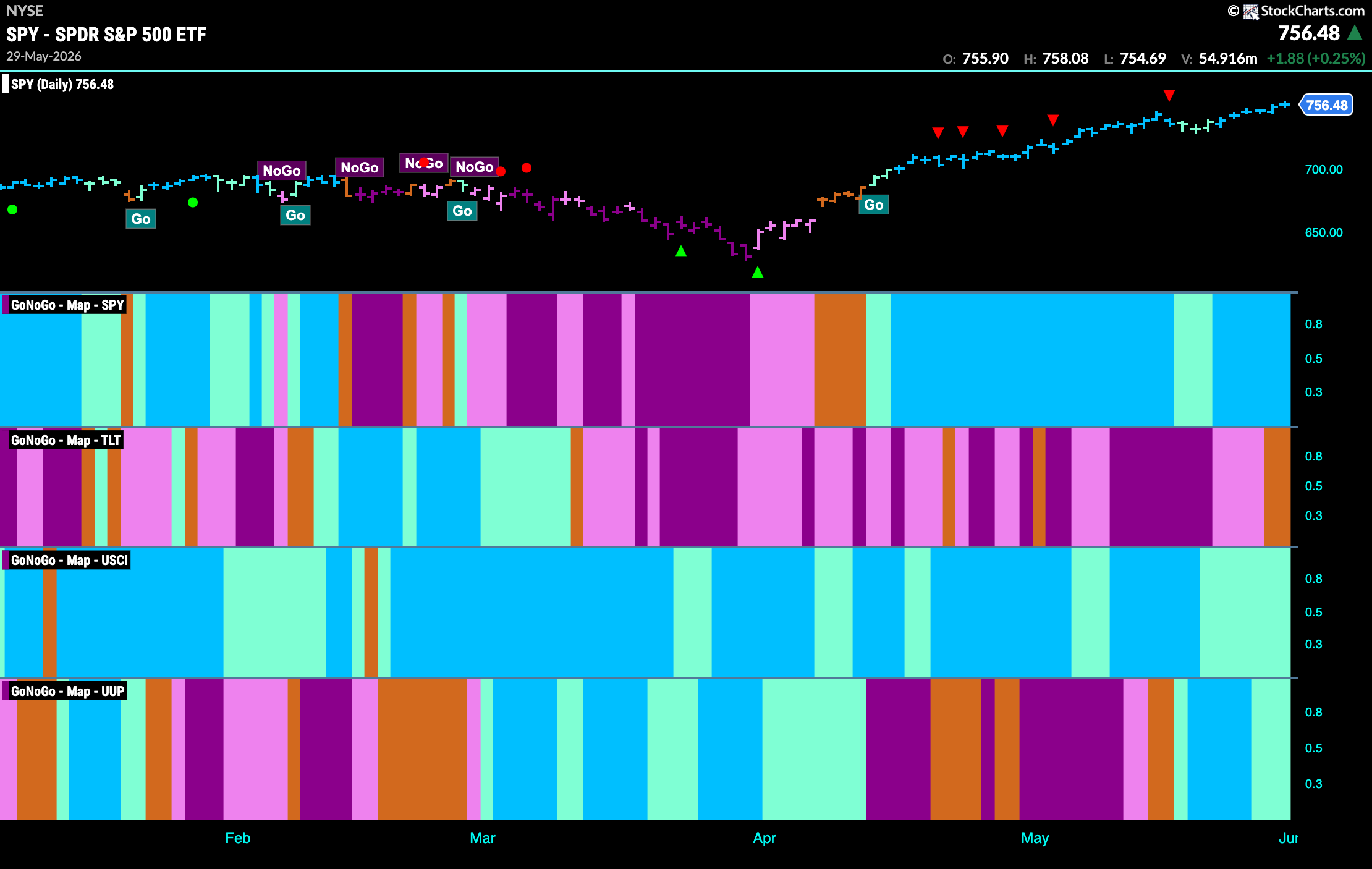Click the red down-triangle just above May label
1372x869 pixels.
(1053, 120)
